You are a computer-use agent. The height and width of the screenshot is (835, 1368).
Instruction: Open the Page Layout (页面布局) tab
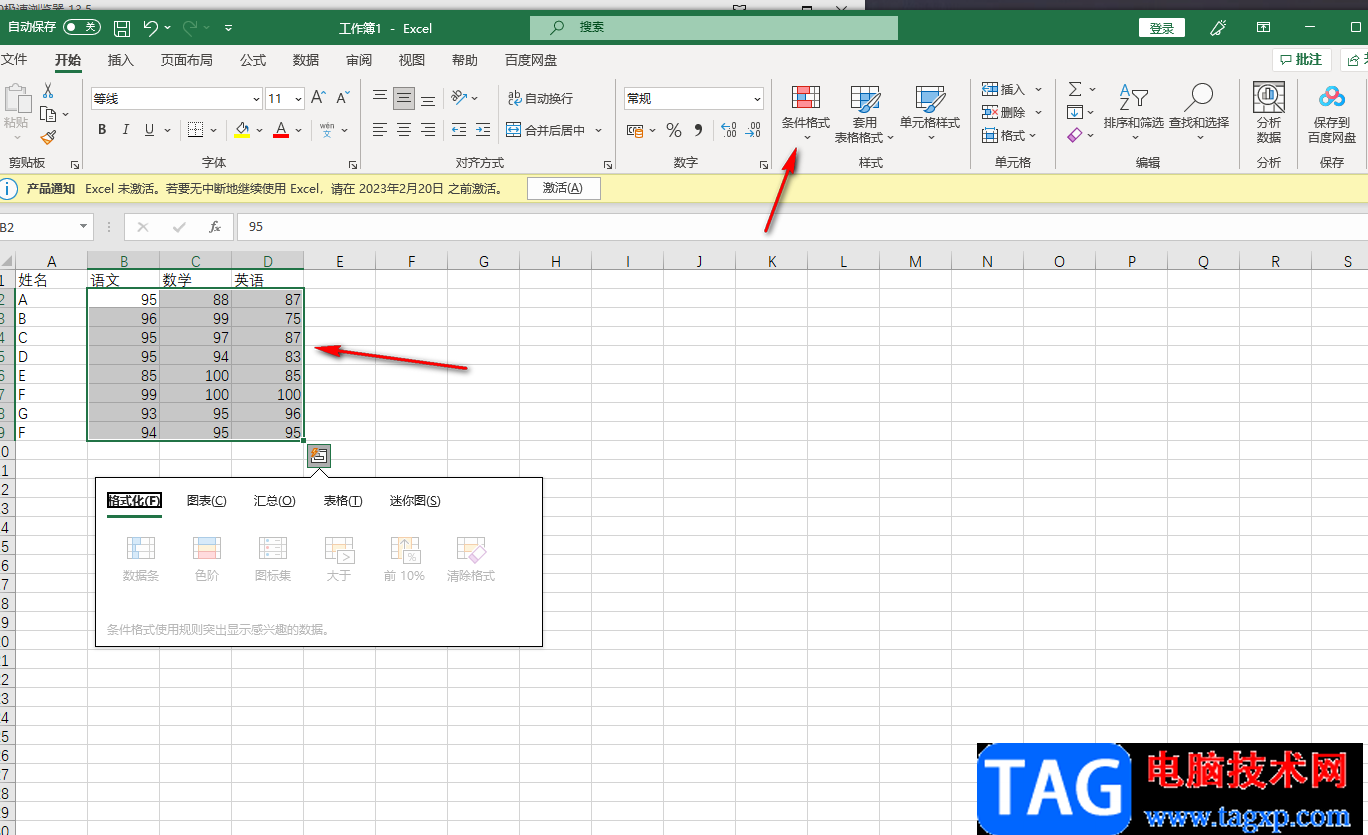click(x=187, y=60)
